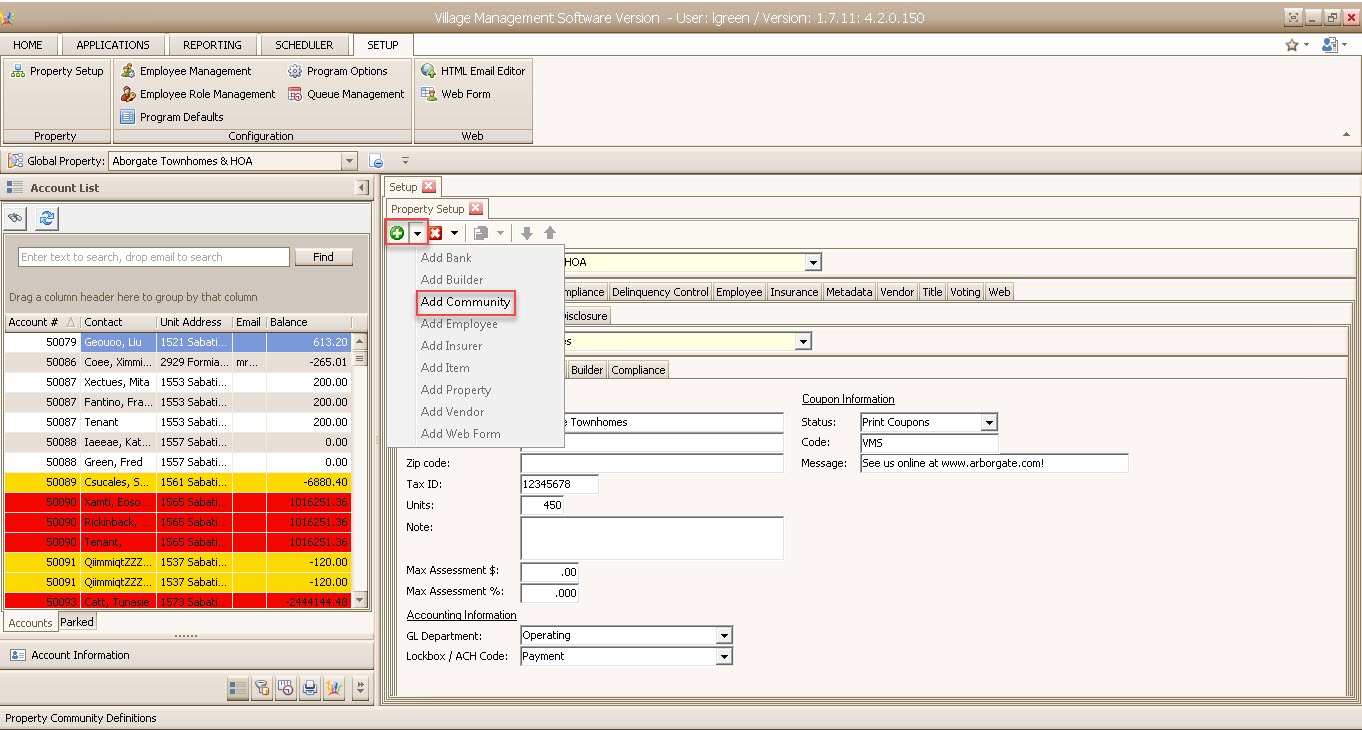This screenshot has height=730, width=1362.
Task: Click the Tax ID input field
Action: 559,484
